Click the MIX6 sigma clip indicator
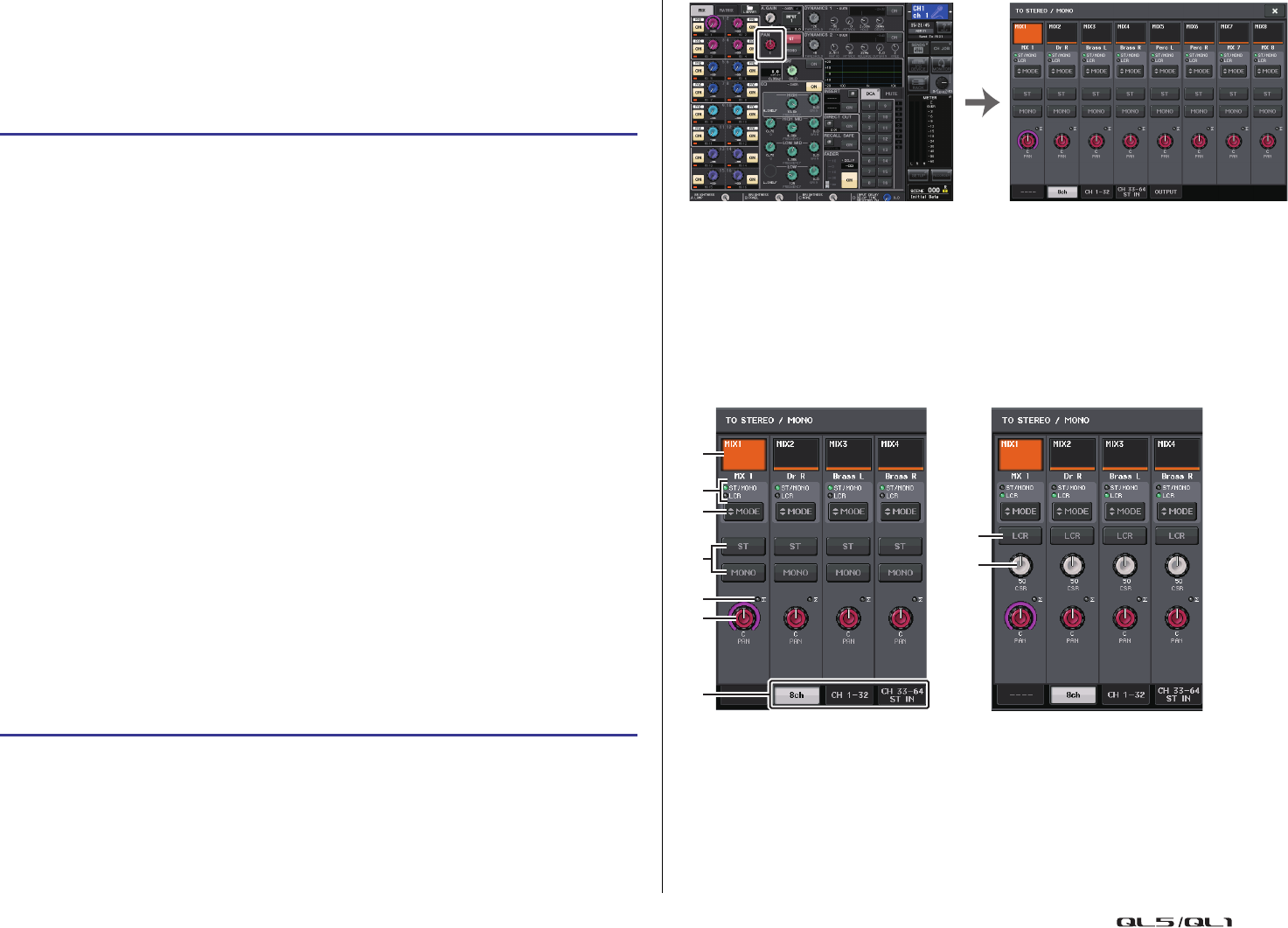The width and height of the screenshot is (1288, 928). coord(1208,128)
